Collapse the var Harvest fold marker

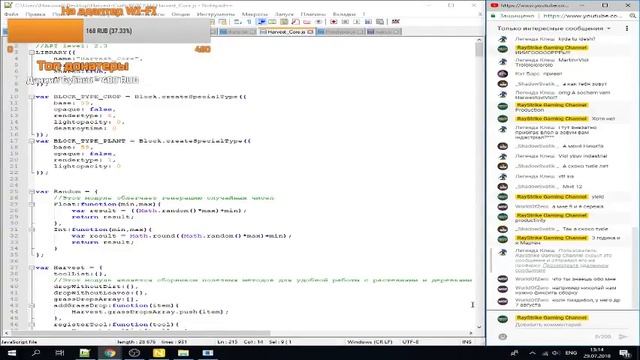pos(31,268)
